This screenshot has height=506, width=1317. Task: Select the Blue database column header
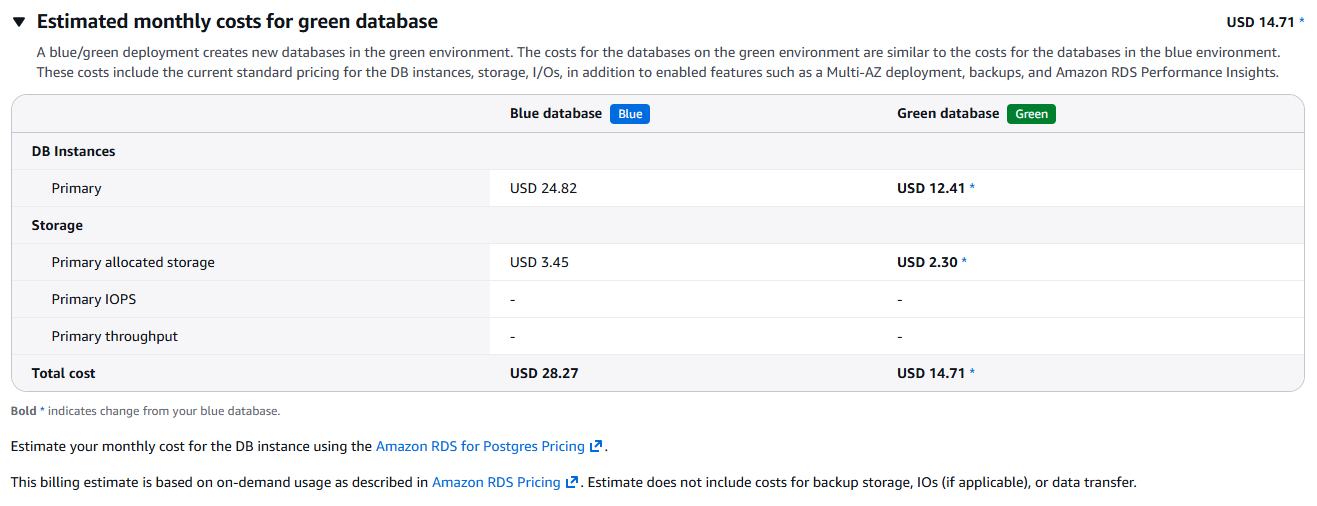click(x=556, y=114)
